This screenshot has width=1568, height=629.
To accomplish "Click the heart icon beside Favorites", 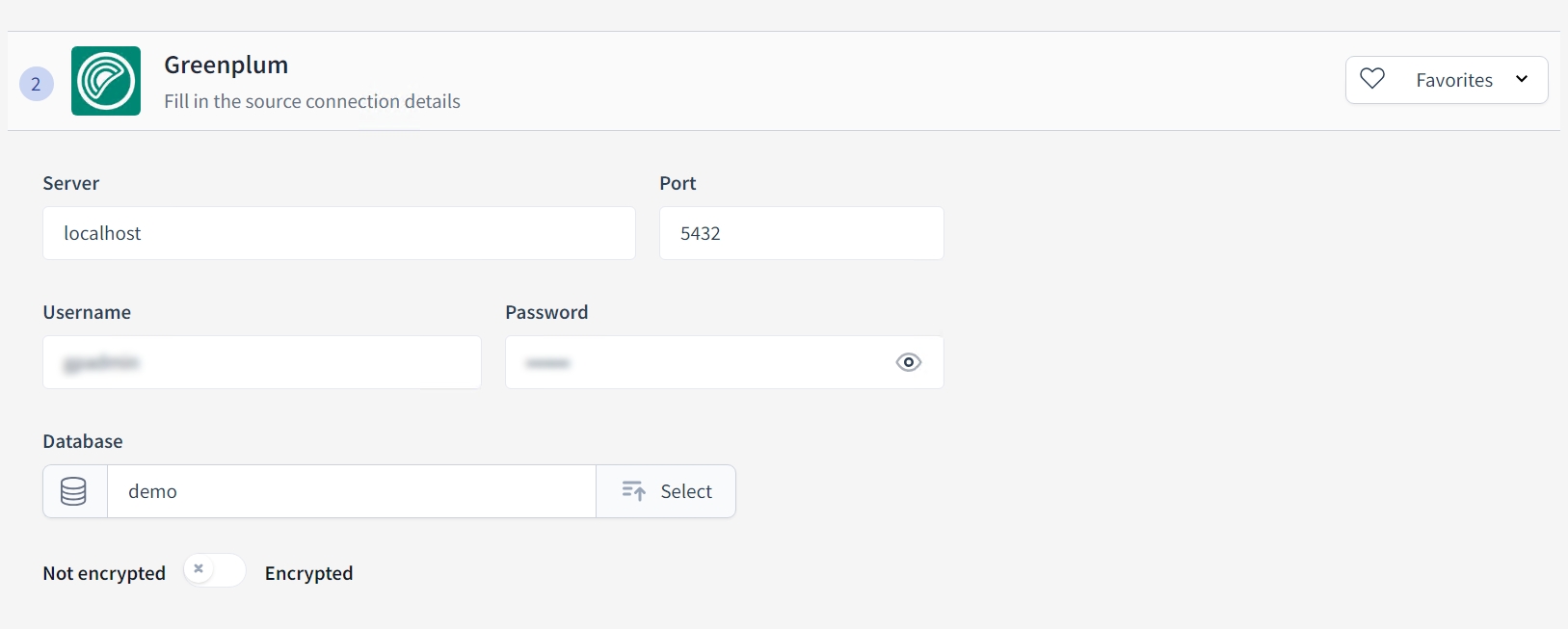I will [1372, 79].
